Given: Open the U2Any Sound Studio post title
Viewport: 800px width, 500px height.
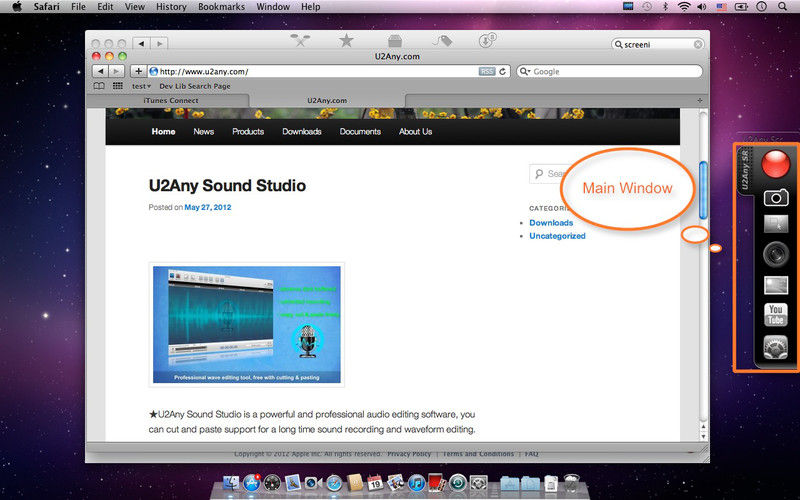Looking at the screenshot, I should [228, 186].
